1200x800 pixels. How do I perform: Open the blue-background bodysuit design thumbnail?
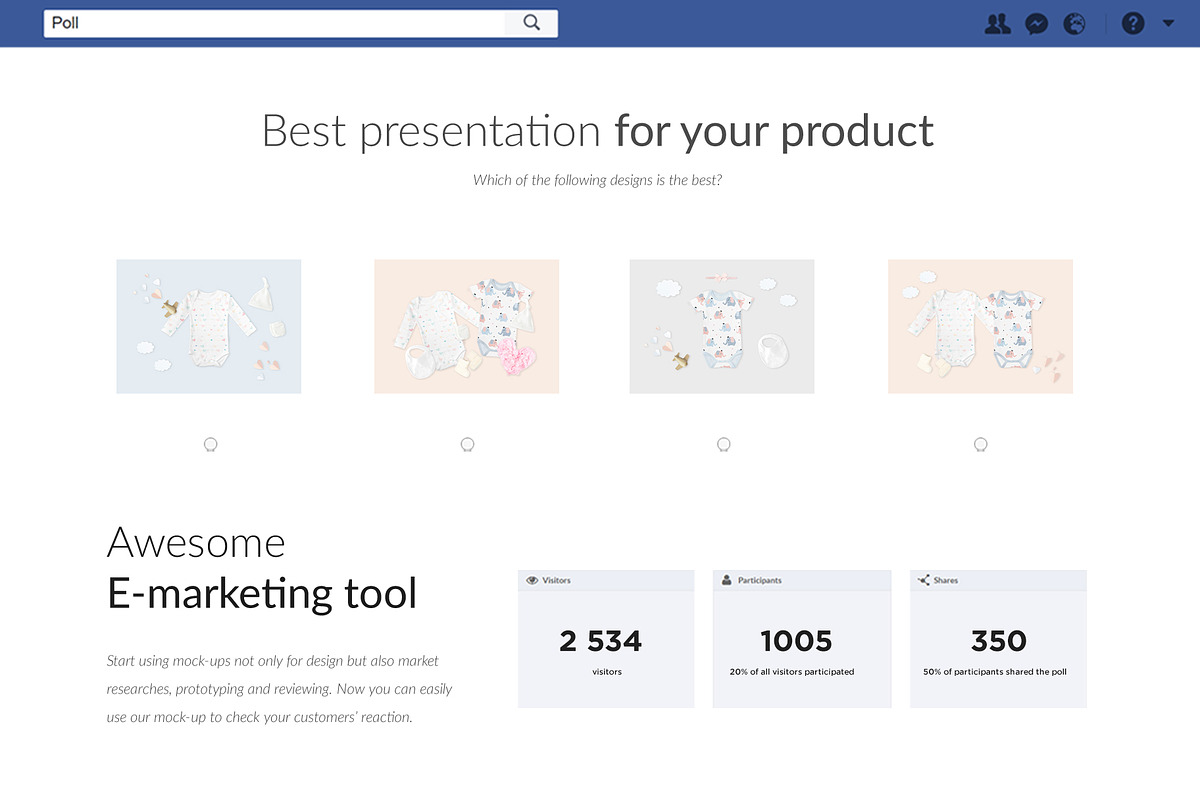point(209,326)
